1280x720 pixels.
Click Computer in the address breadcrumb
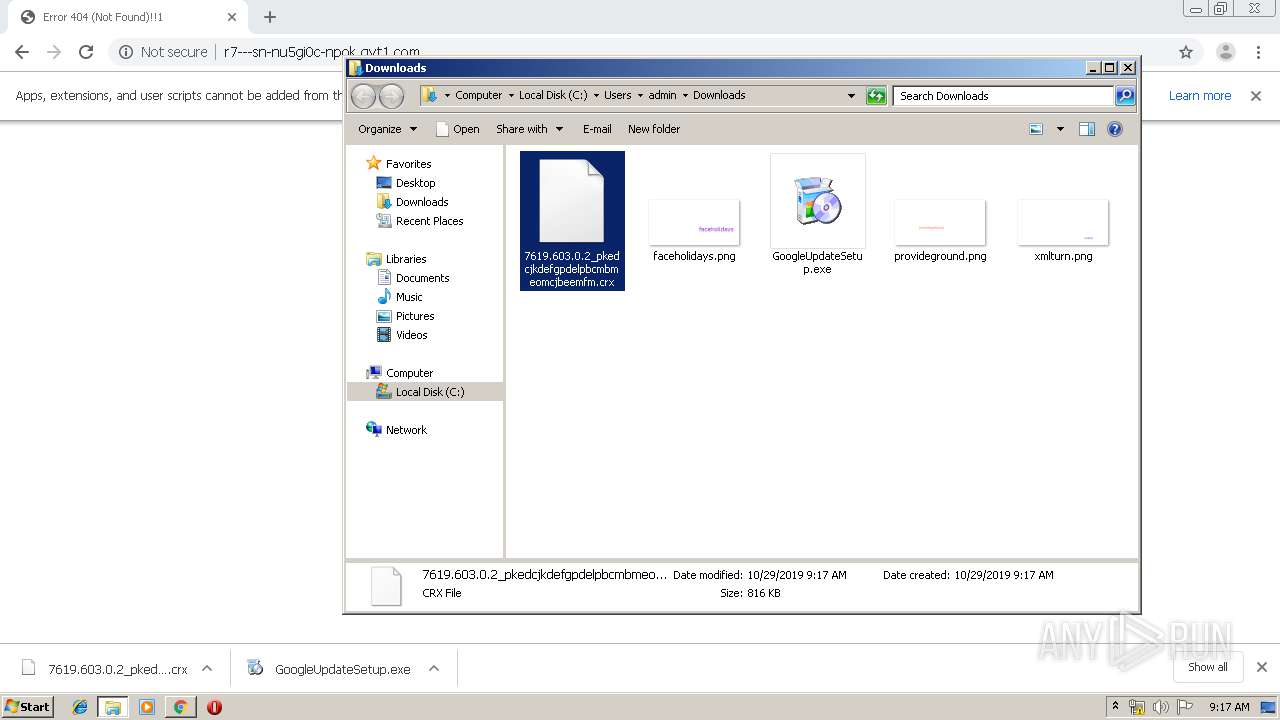[478, 96]
